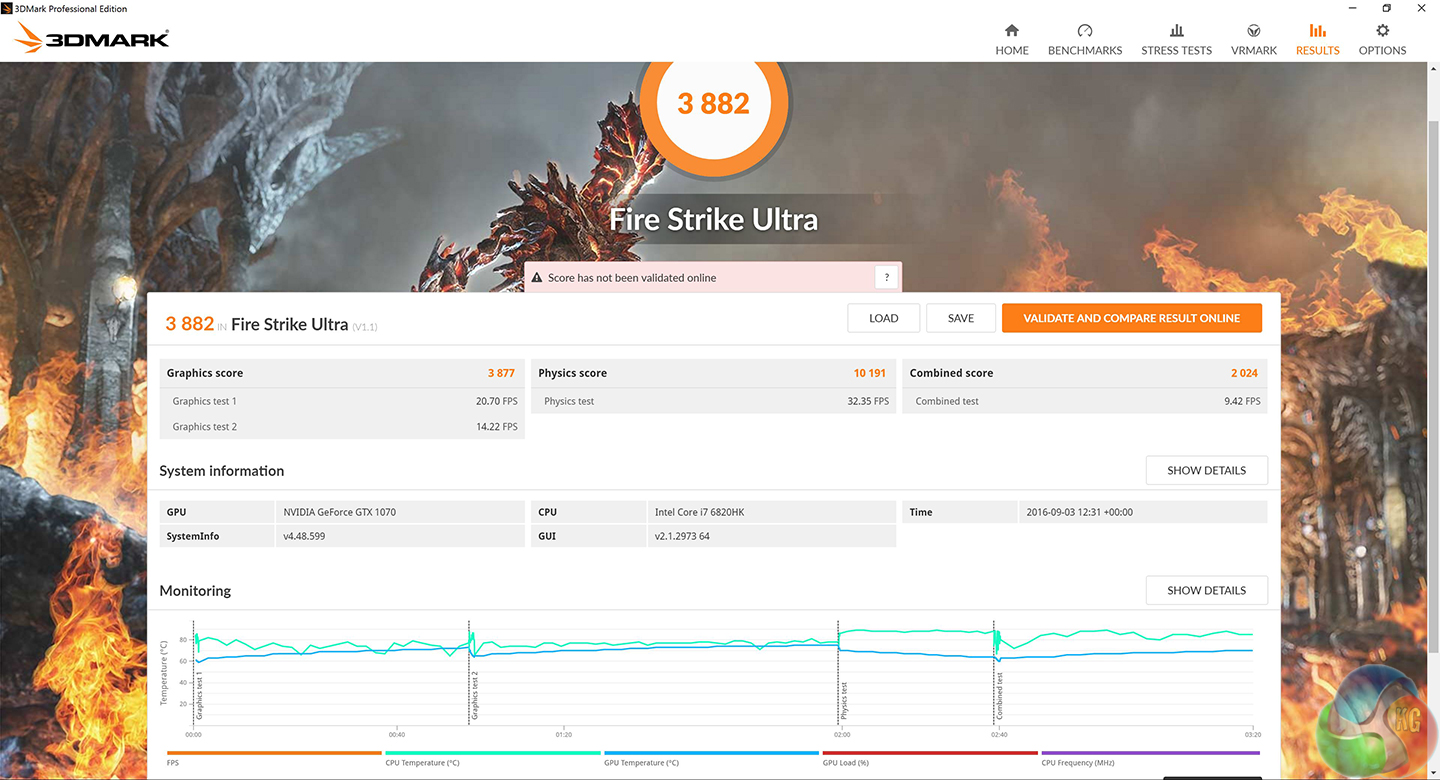Select the VRMark icon

tap(1253, 31)
